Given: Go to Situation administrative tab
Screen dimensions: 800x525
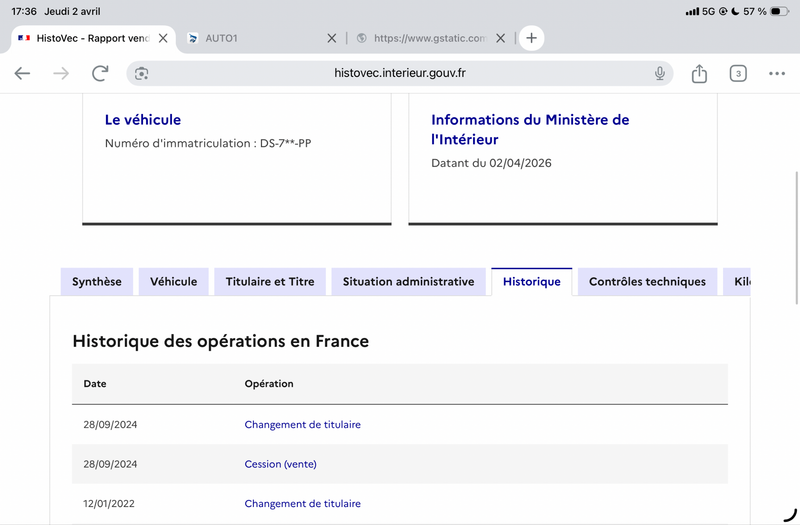Looking at the screenshot, I should pyautogui.click(x=408, y=282).
